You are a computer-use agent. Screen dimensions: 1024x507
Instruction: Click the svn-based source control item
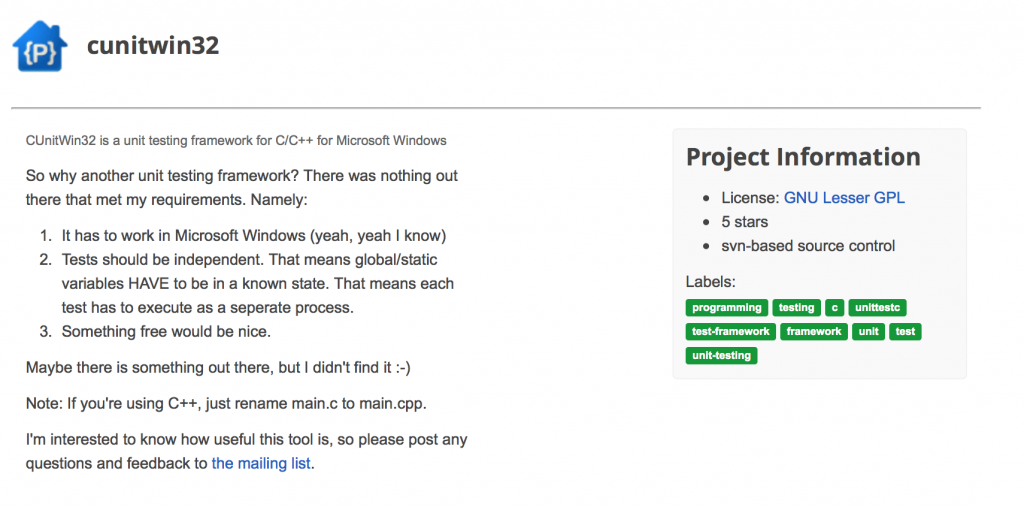pos(808,246)
